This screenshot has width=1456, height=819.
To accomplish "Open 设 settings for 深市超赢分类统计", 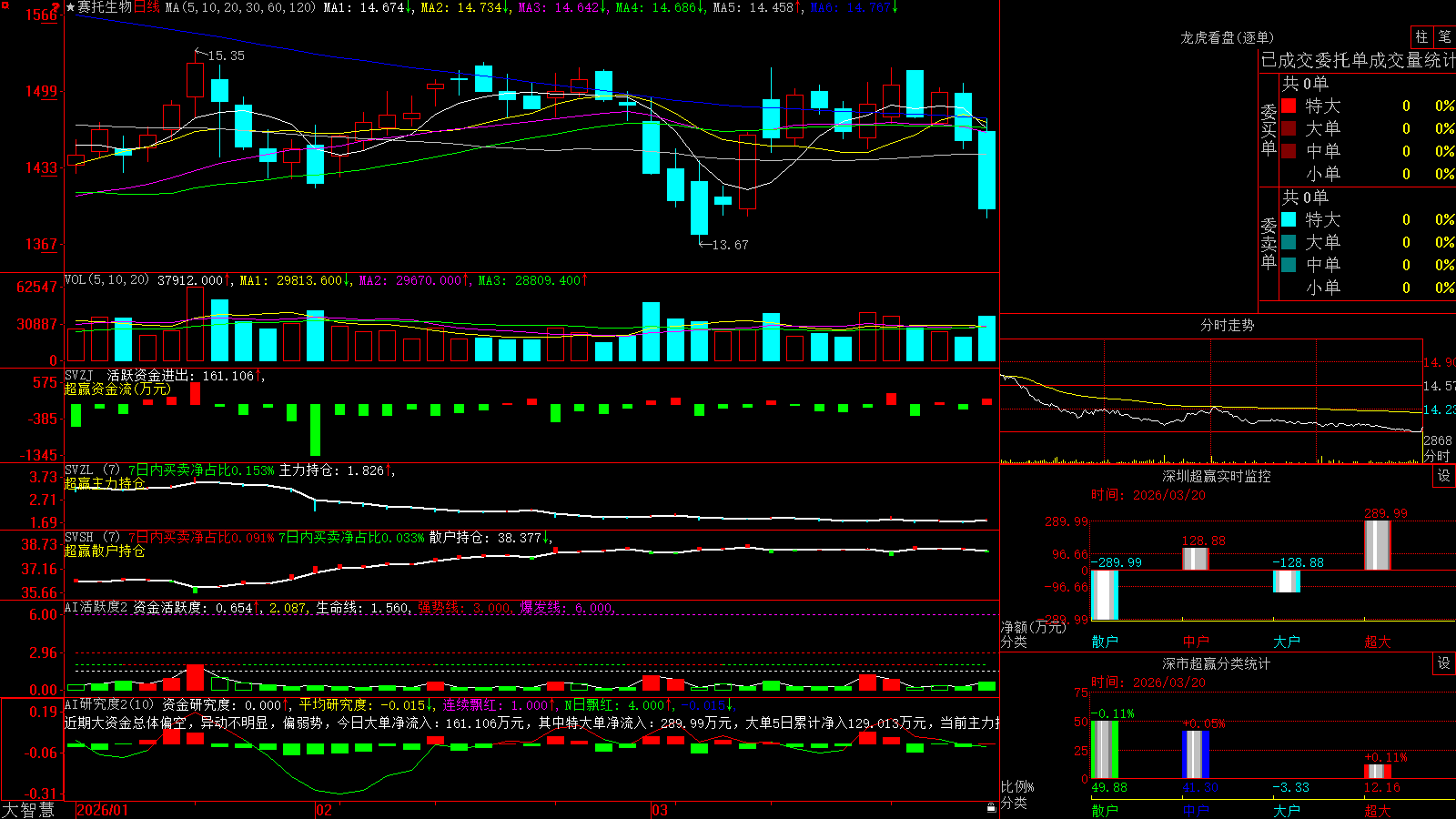I will click(x=1444, y=663).
